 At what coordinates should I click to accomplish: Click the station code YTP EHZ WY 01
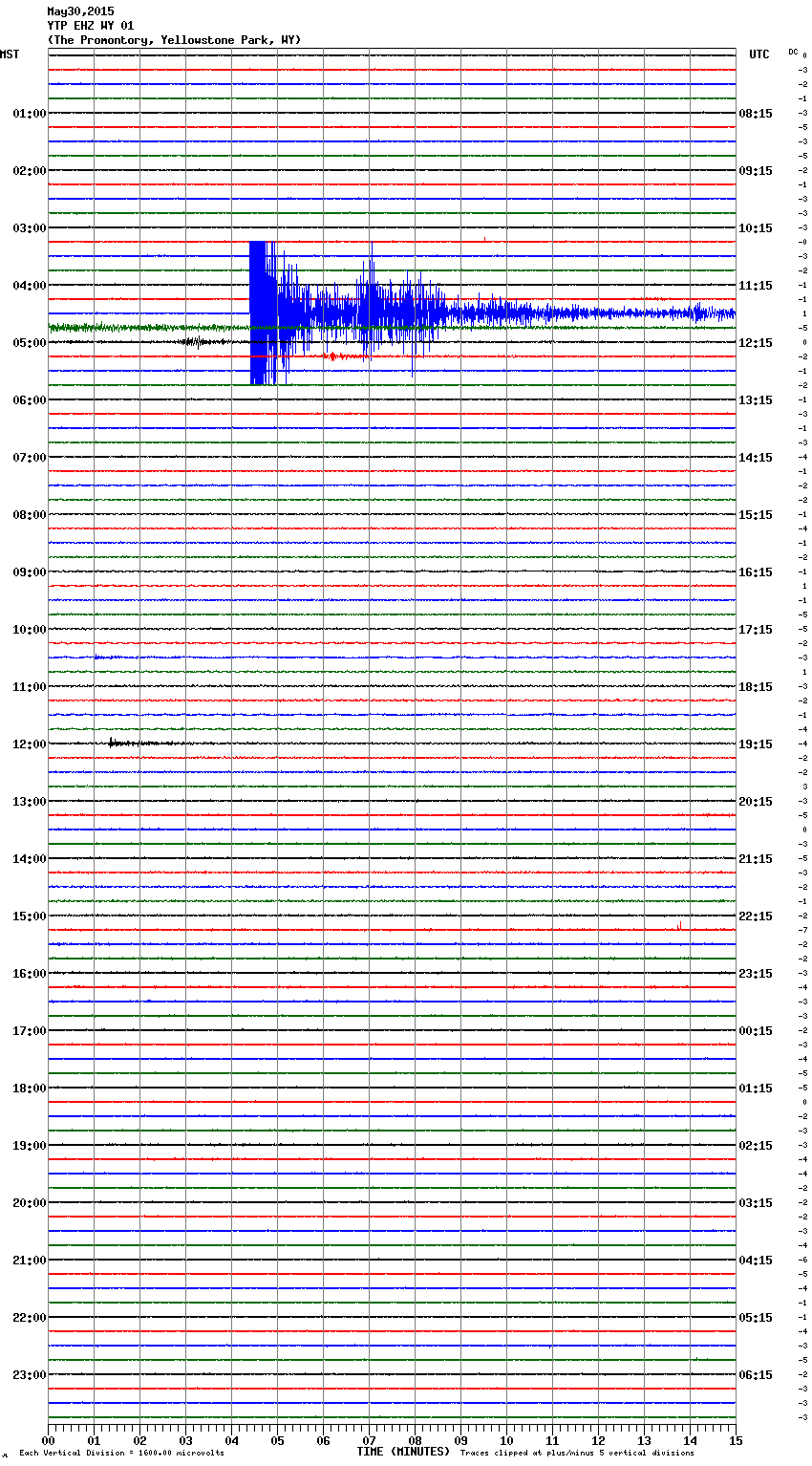coord(91,26)
